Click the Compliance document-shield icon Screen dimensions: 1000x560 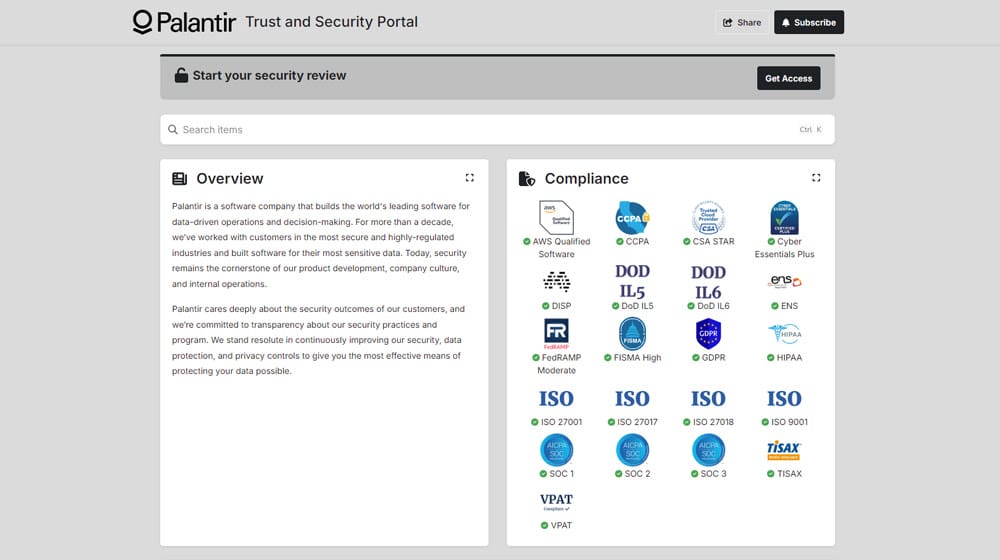pos(527,179)
